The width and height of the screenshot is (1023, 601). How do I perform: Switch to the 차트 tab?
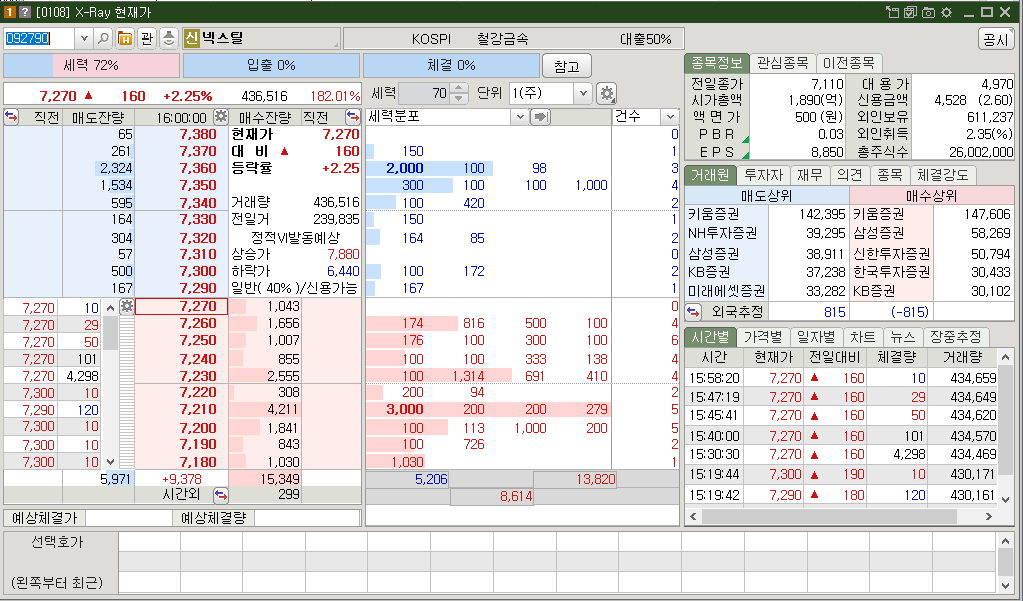(861, 338)
